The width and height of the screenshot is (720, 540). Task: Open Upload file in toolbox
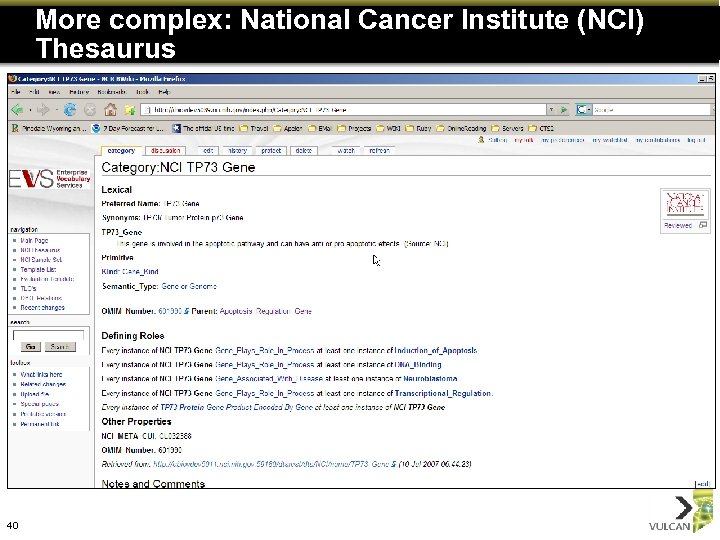click(x=34, y=394)
